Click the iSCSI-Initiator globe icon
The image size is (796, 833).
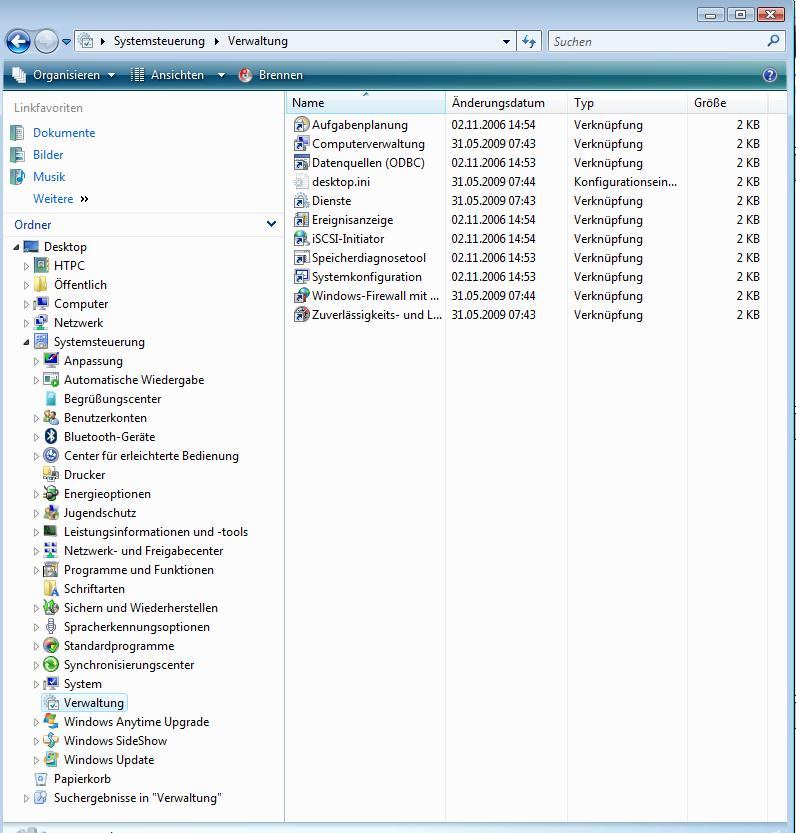pos(301,239)
